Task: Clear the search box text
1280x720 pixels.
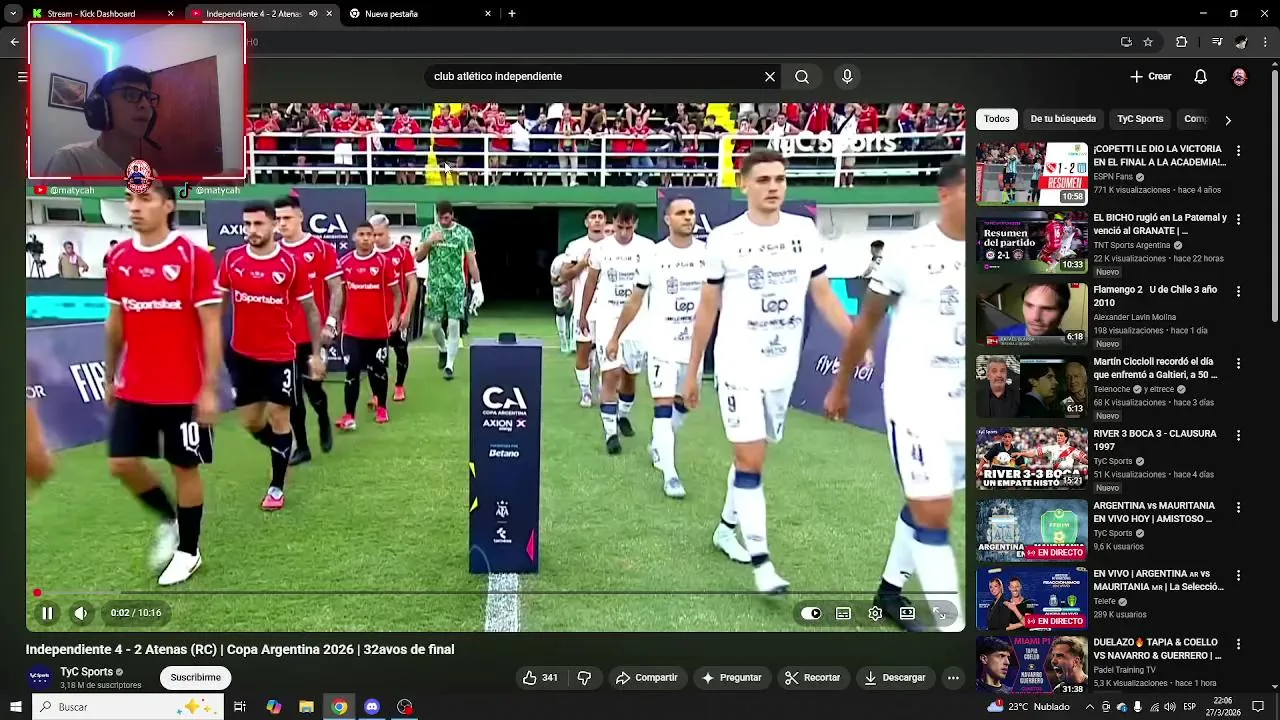Action: pyautogui.click(x=770, y=77)
